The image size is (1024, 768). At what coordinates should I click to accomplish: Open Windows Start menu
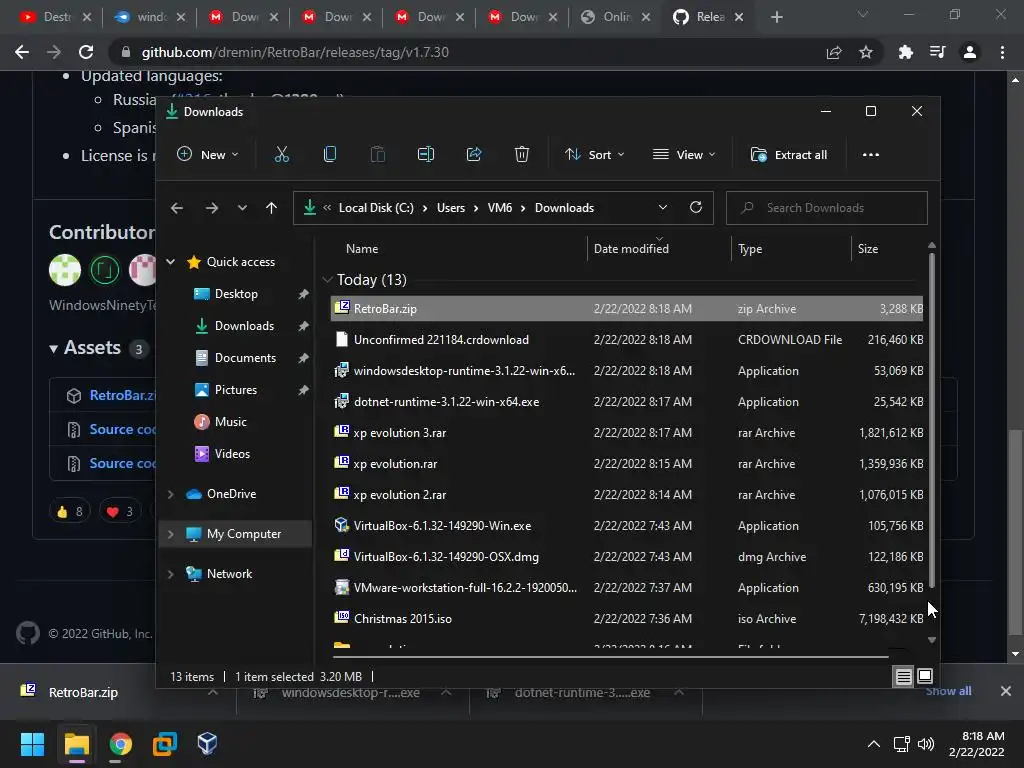point(32,744)
